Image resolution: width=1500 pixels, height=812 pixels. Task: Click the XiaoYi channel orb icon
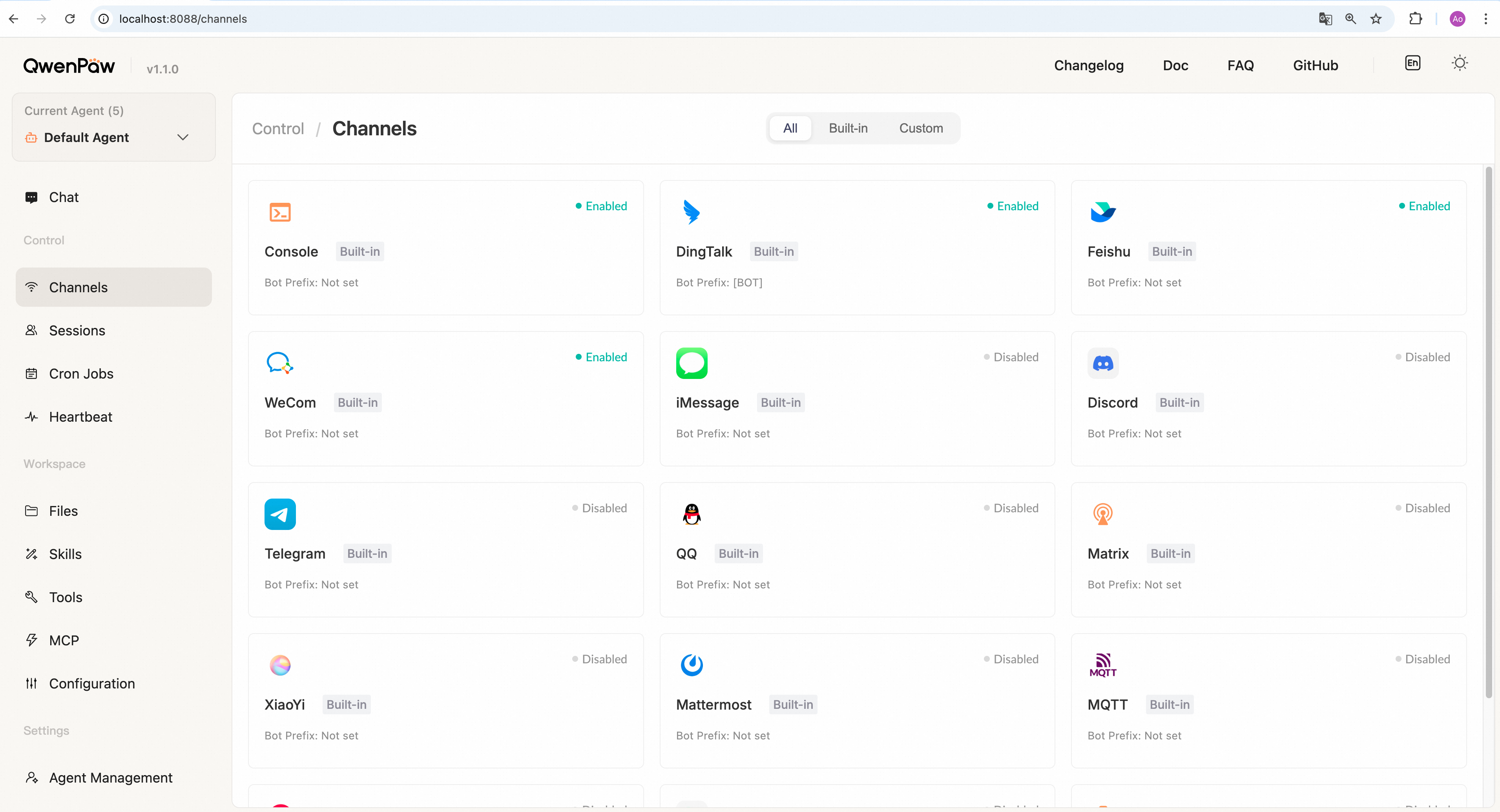coord(280,665)
